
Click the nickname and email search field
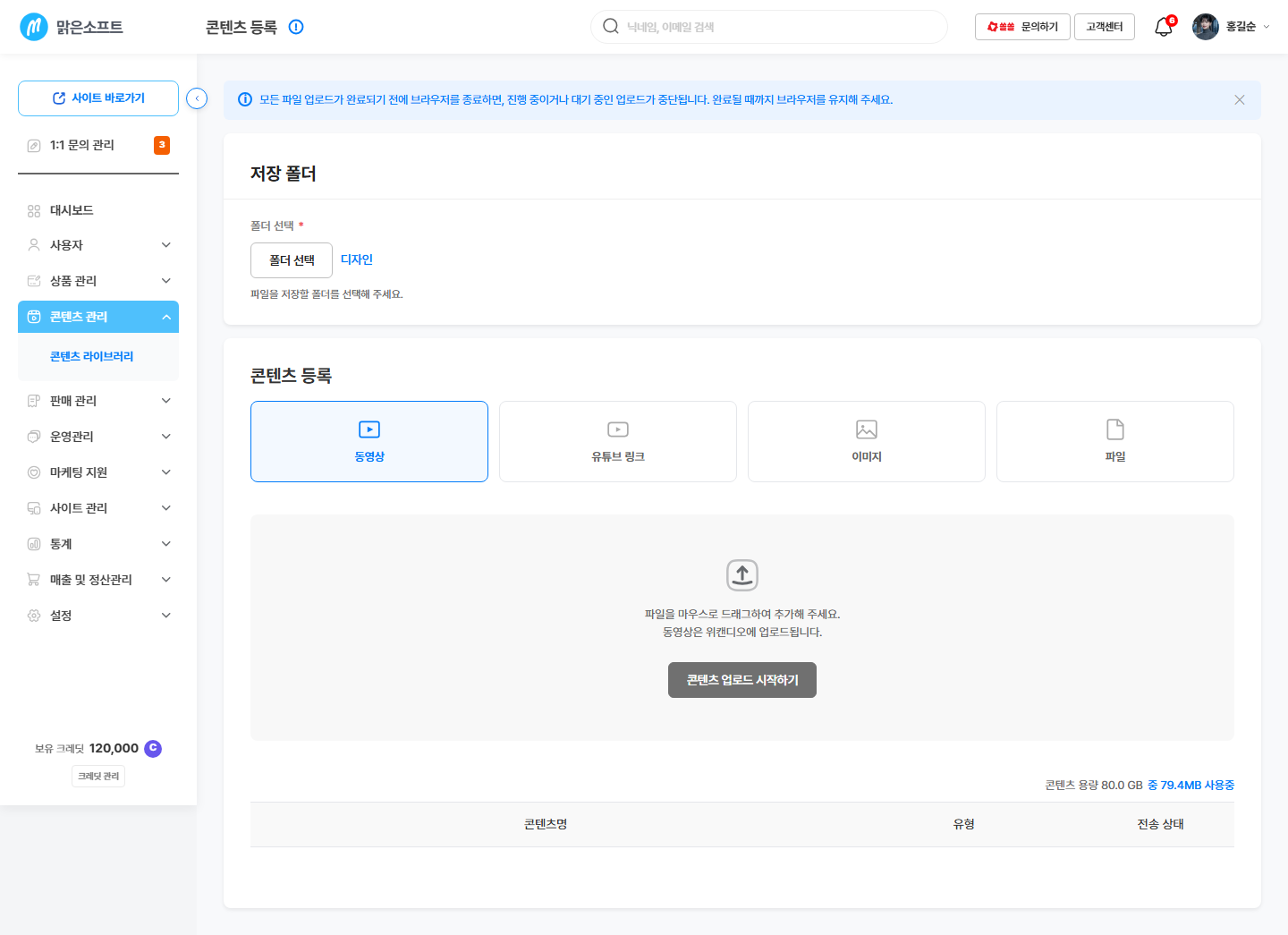click(769, 27)
